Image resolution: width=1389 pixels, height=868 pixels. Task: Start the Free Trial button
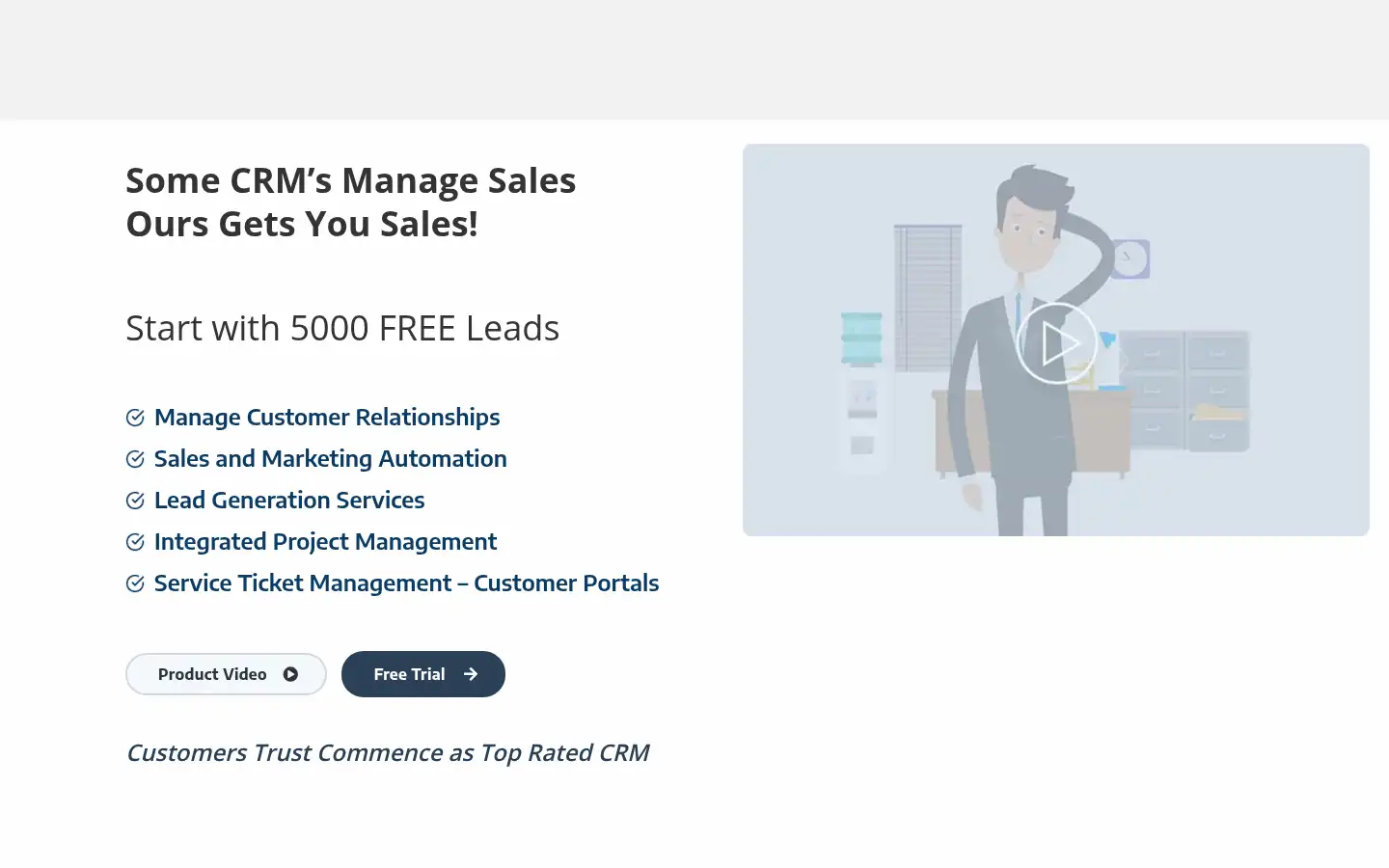pos(423,674)
